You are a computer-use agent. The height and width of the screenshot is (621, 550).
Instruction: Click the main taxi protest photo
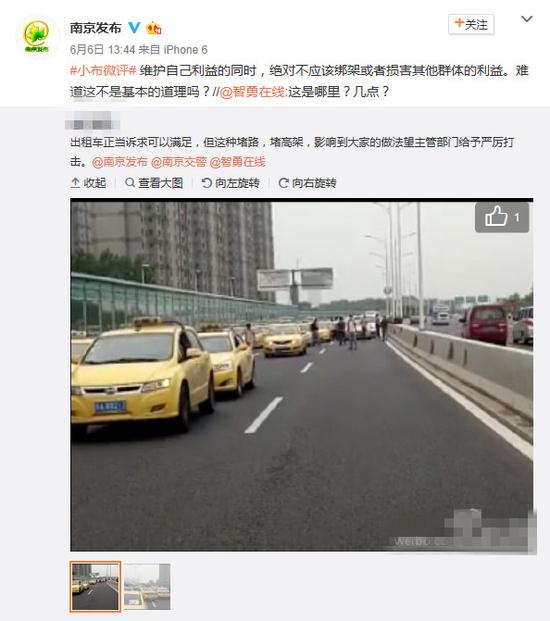(x=301, y=375)
